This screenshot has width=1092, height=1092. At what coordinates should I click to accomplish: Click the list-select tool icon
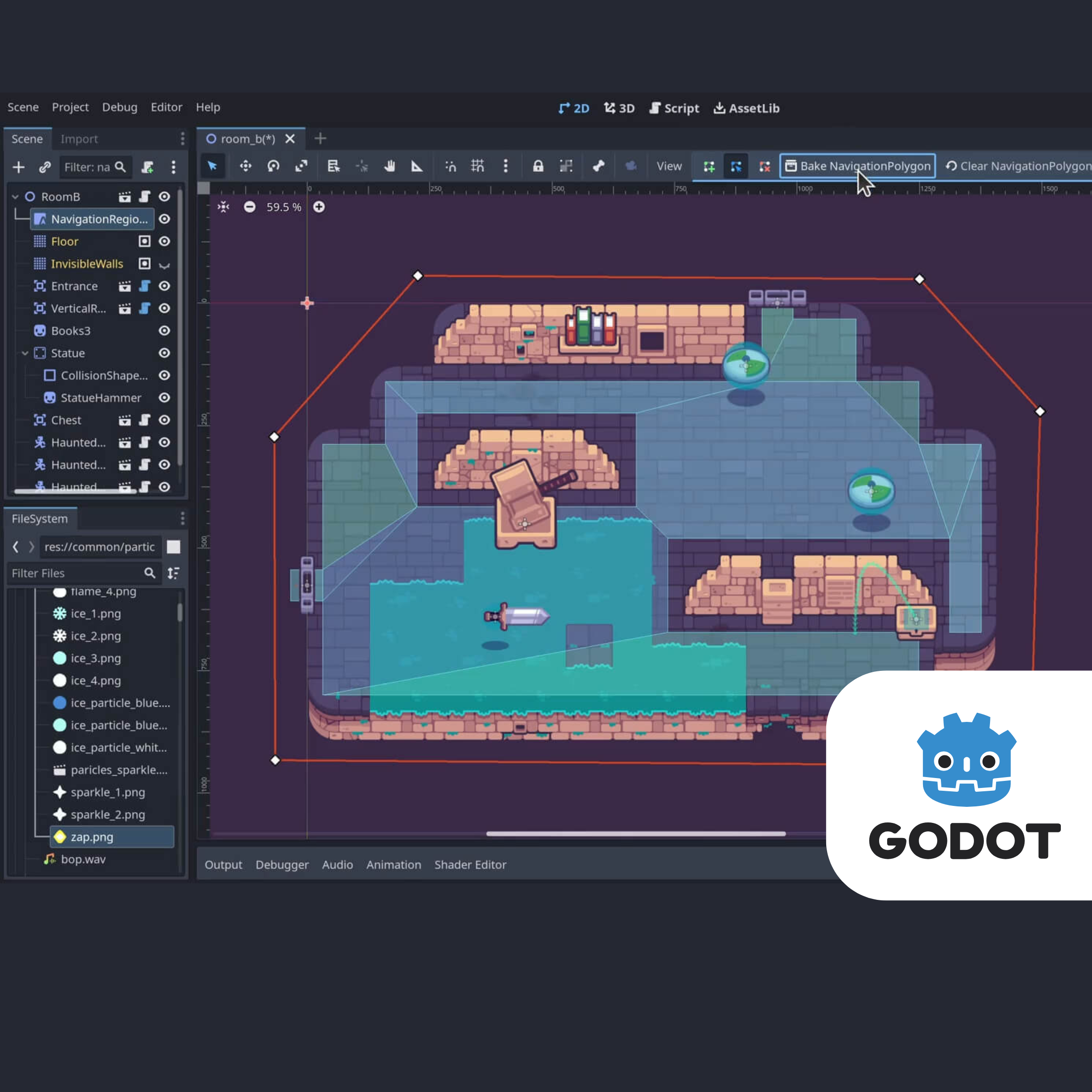[x=333, y=166]
